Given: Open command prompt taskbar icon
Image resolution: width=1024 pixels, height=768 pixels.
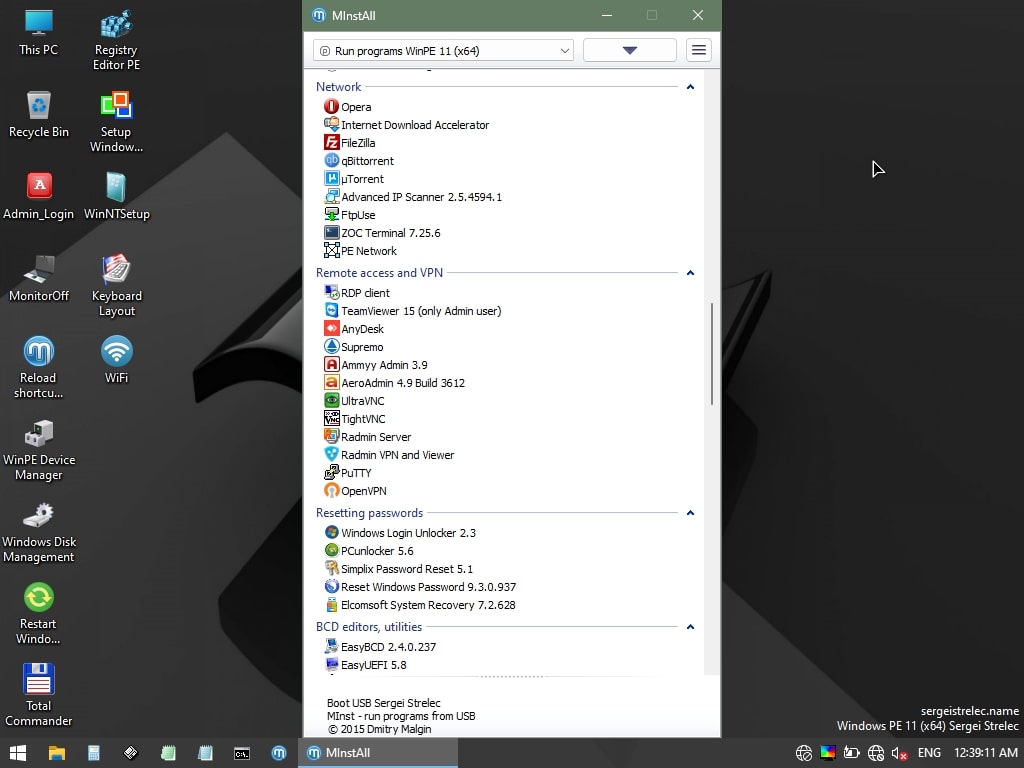Looking at the screenshot, I should tap(242, 753).
